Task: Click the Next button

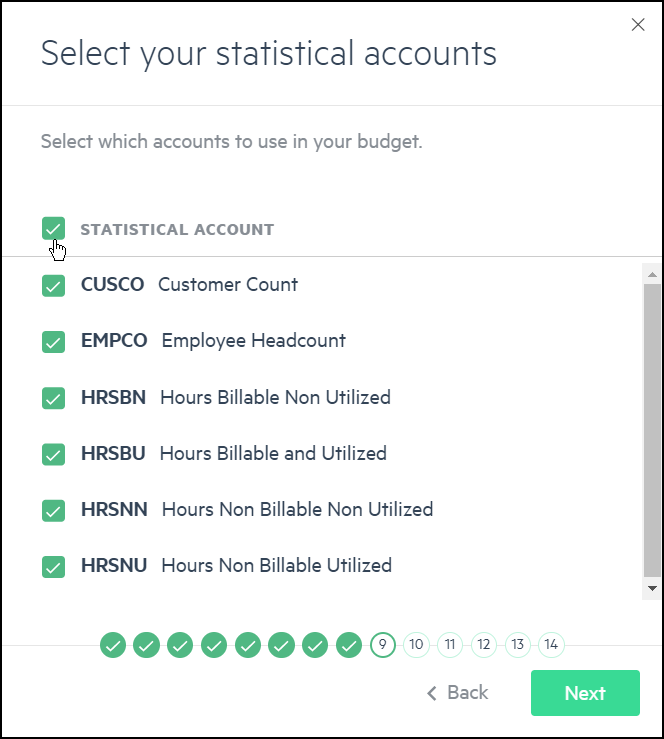Action: pos(585,693)
